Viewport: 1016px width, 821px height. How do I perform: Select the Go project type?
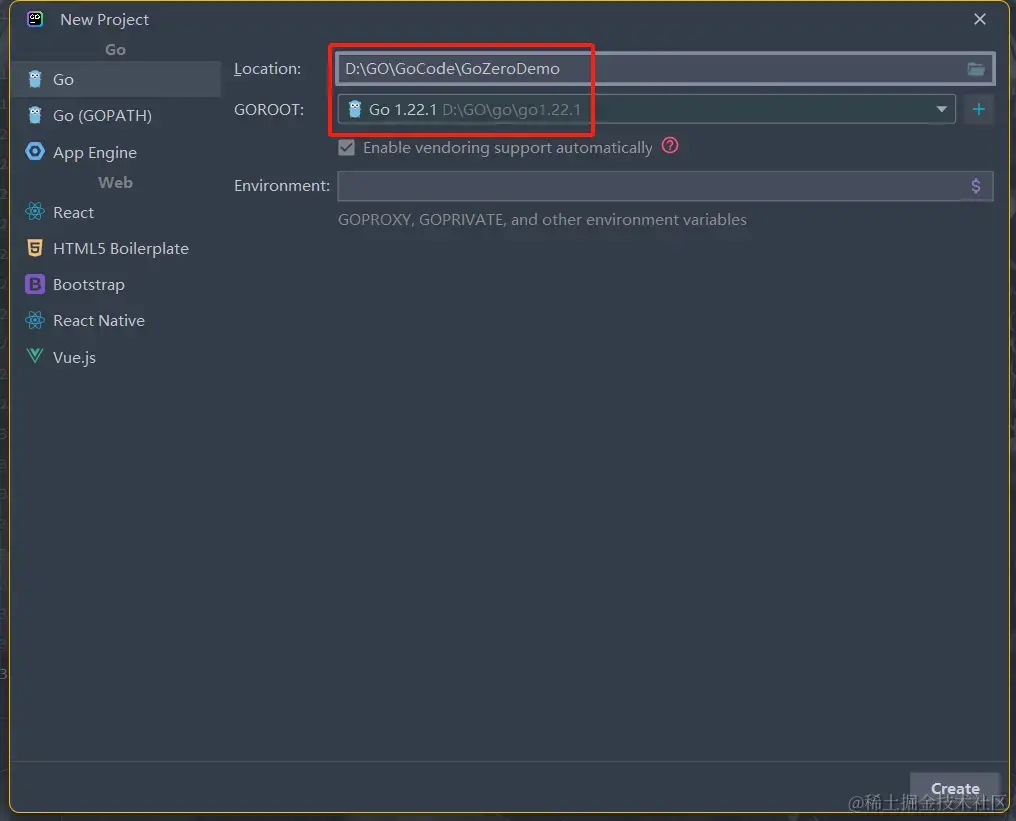115,79
